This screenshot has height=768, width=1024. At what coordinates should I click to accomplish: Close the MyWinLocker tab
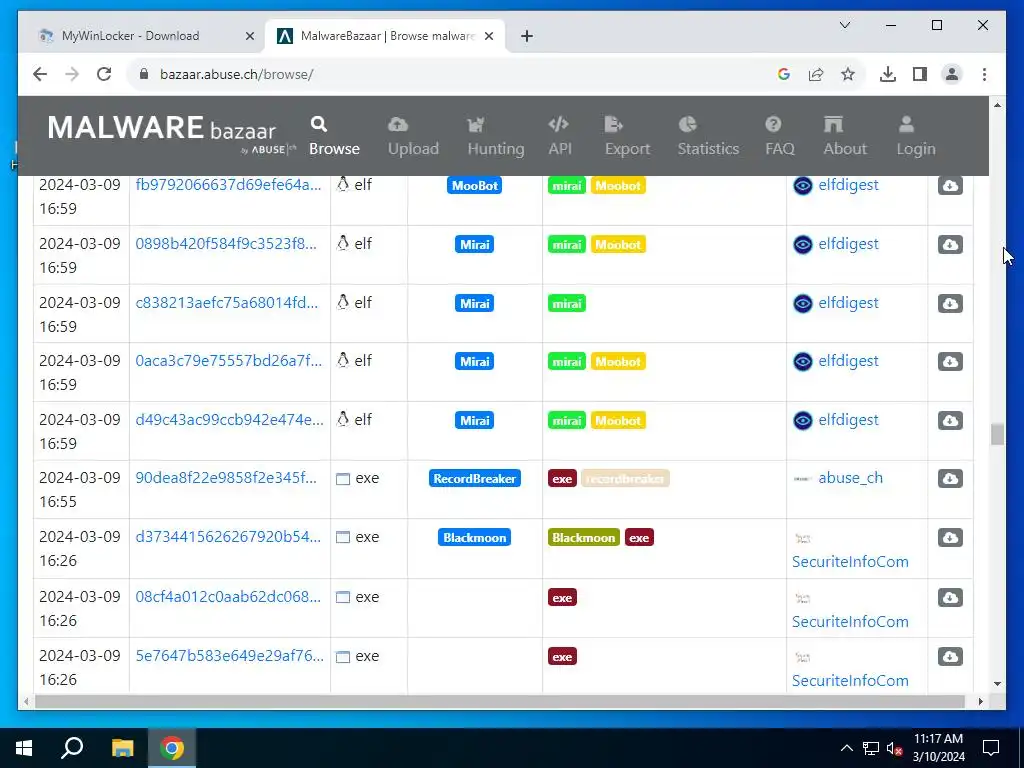pyautogui.click(x=249, y=37)
